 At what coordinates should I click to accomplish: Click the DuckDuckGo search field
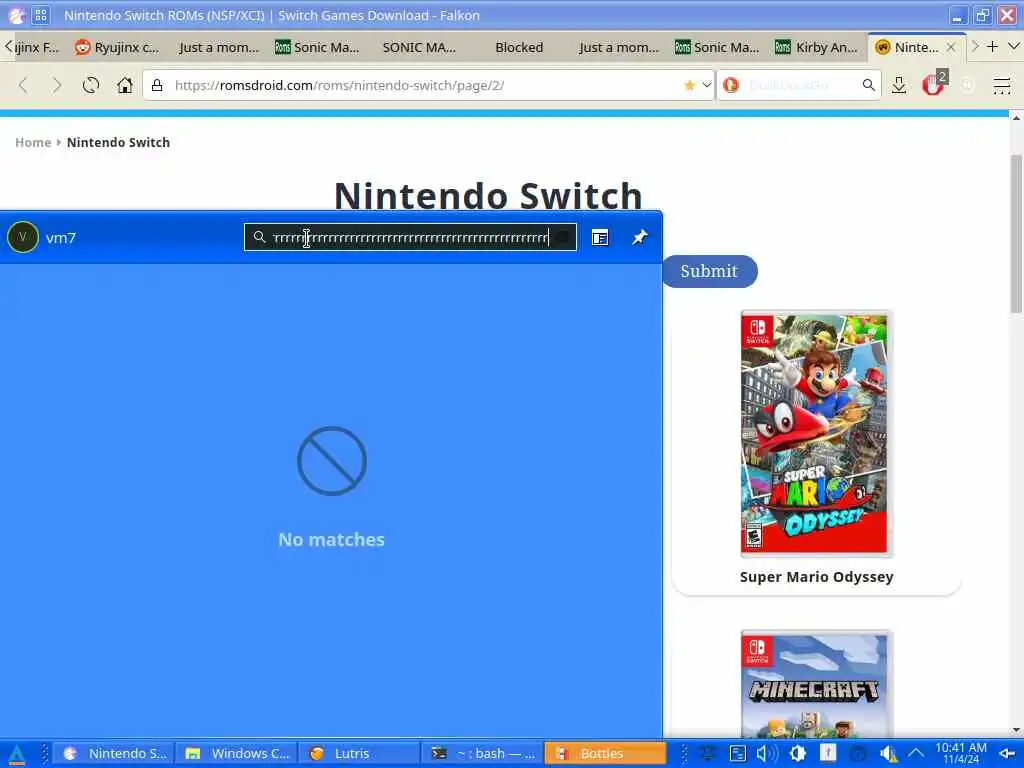(x=800, y=85)
